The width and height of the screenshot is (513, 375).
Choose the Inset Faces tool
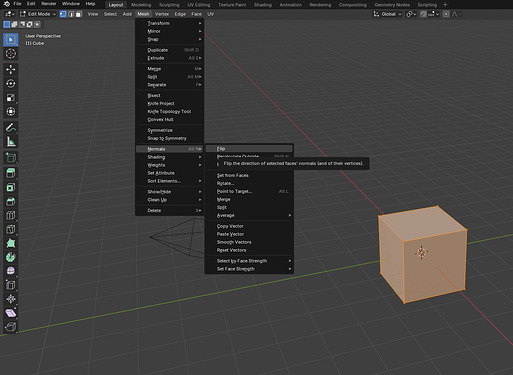tap(11, 187)
